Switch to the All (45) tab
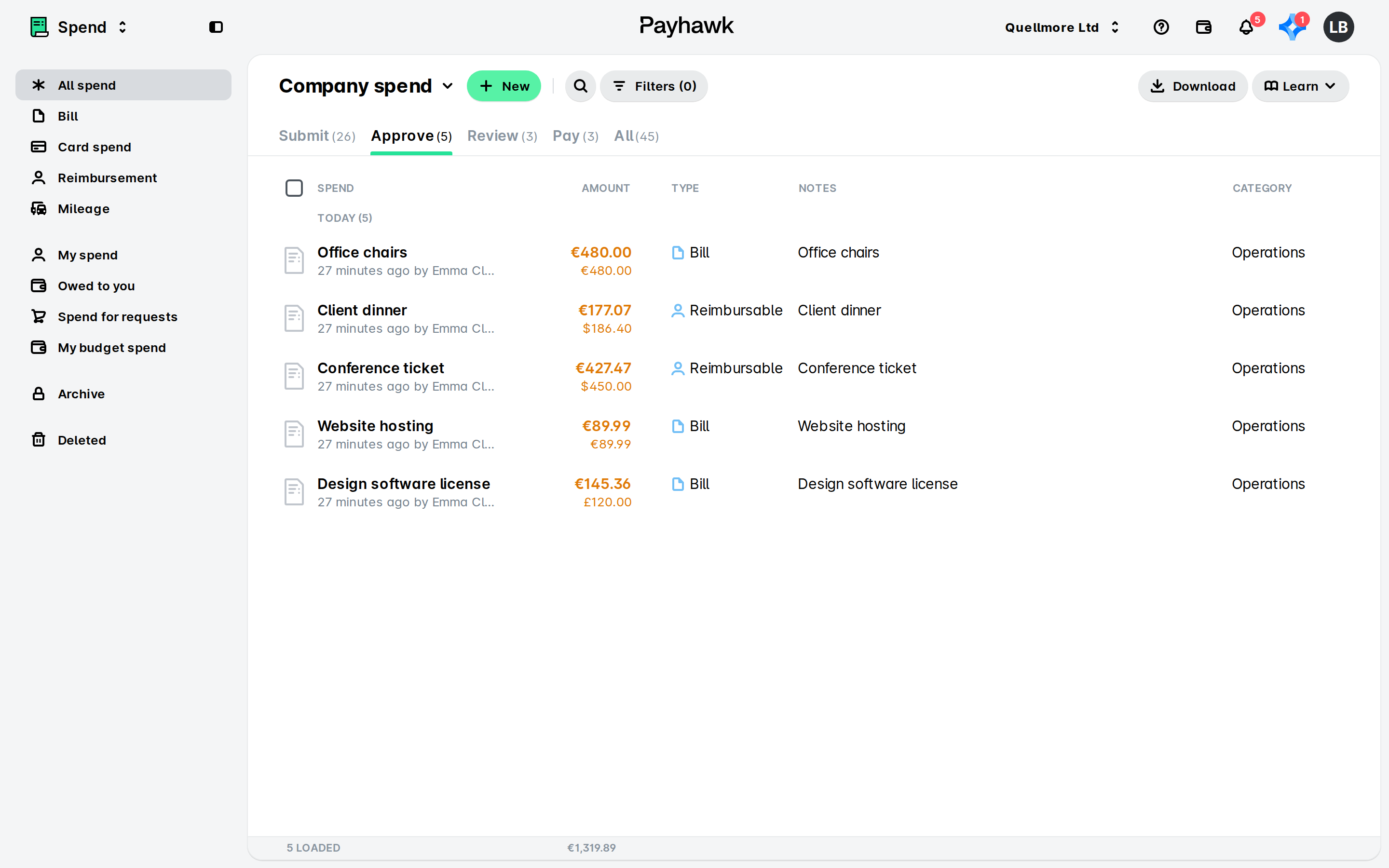The height and width of the screenshot is (868, 1389). click(636, 136)
